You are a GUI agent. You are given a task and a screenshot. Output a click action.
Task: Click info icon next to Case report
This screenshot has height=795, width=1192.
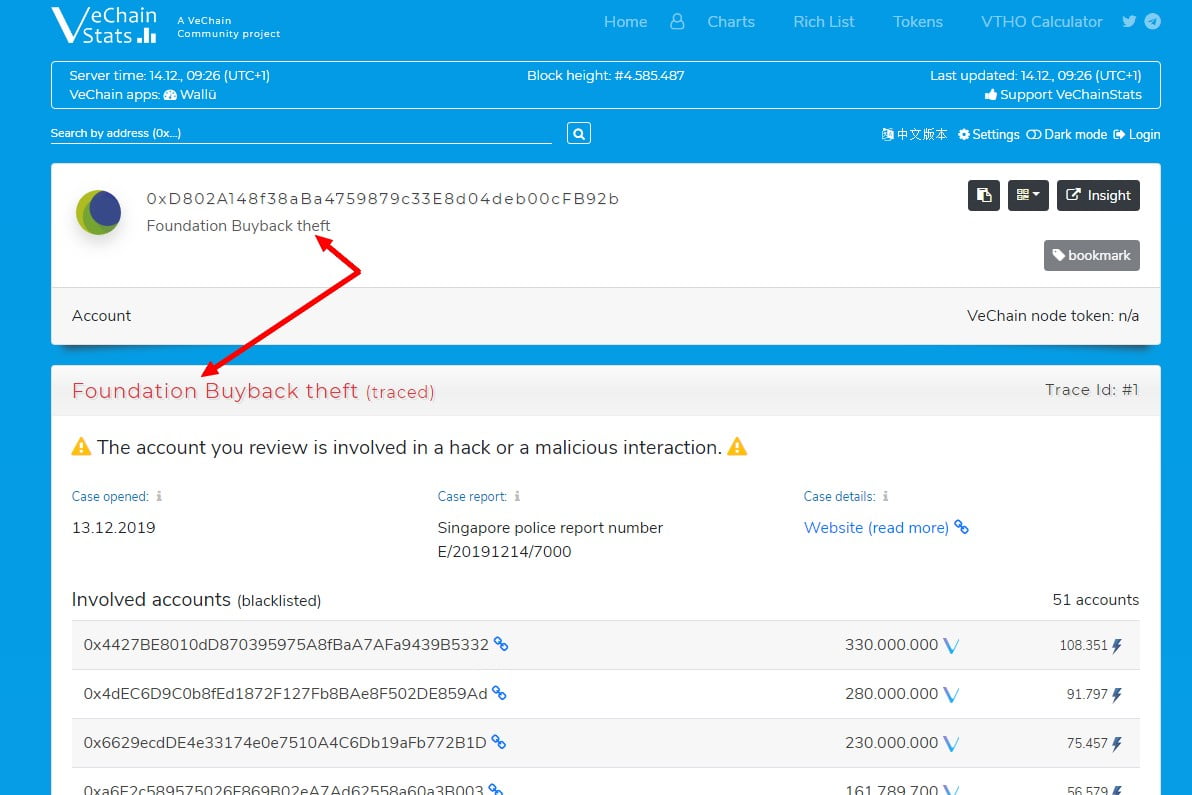(517, 496)
